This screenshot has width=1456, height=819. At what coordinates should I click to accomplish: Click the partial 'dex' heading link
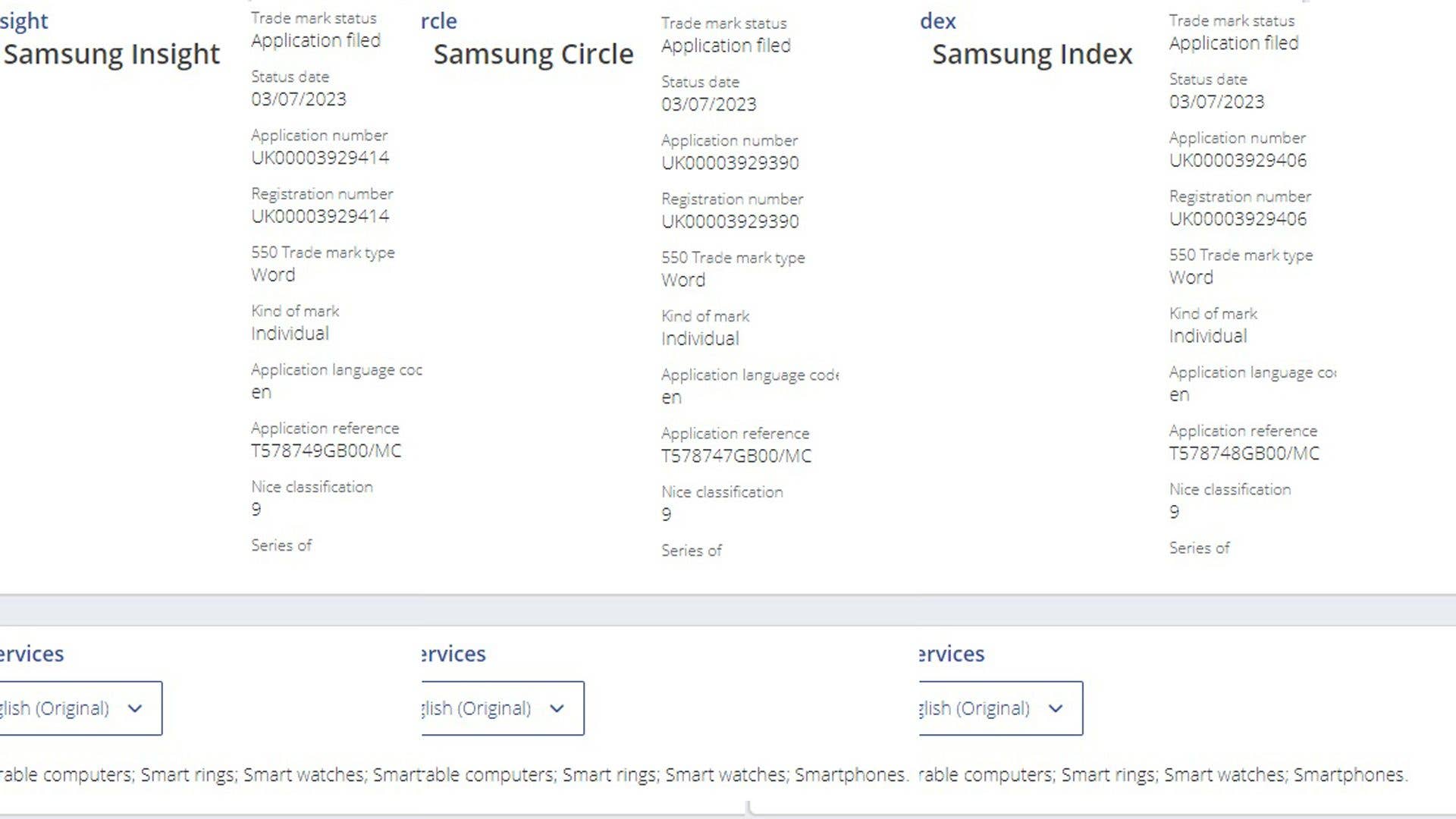point(938,21)
